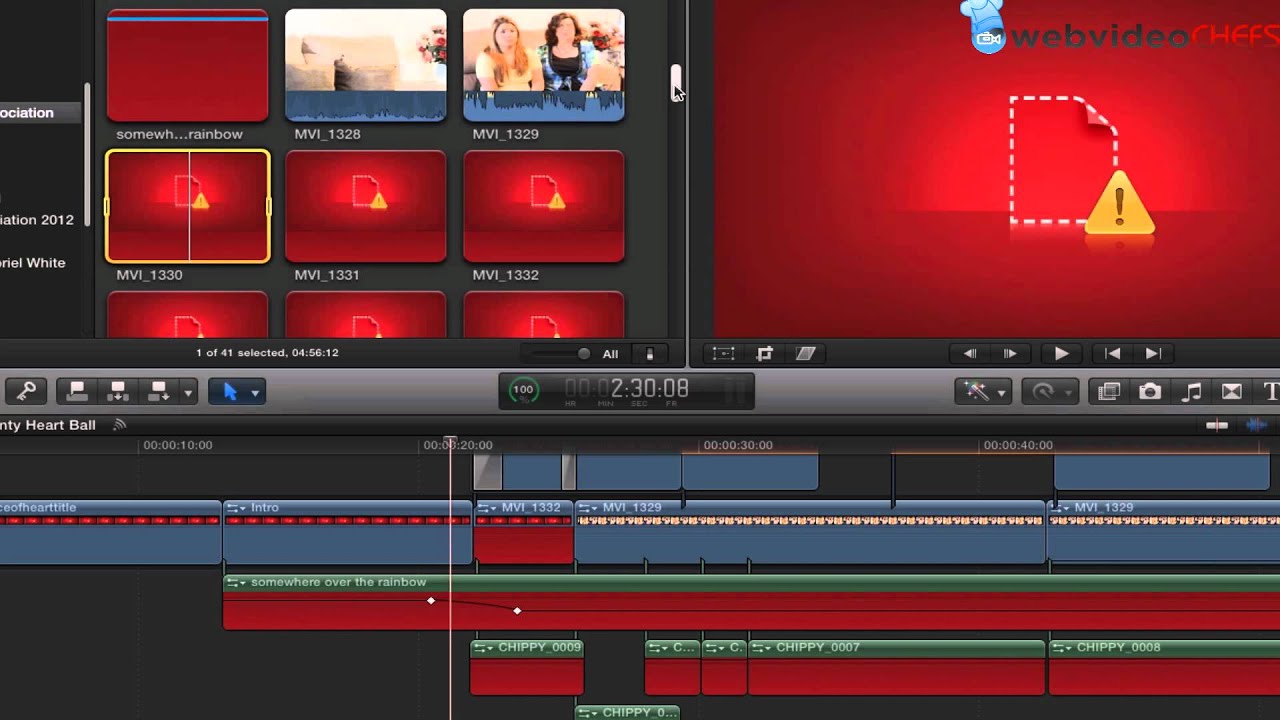Play the viewer video
The width and height of the screenshot is (1280, 720).
pyautogui.click(x=1061, y=353)
